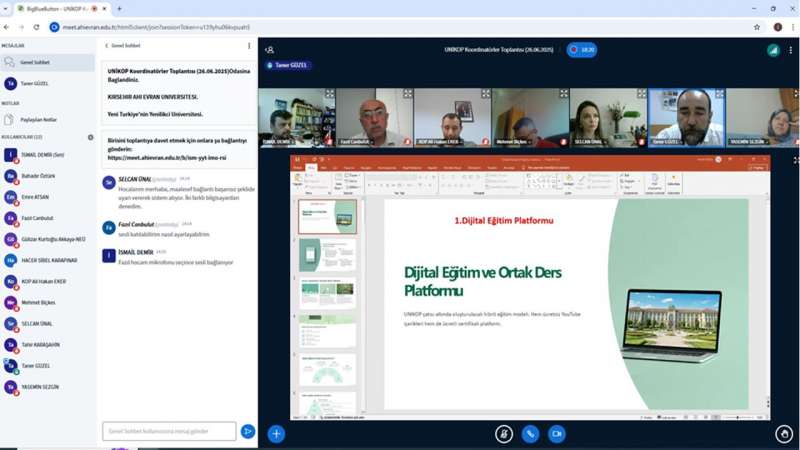Send chat message with blue arrow button

247,431
